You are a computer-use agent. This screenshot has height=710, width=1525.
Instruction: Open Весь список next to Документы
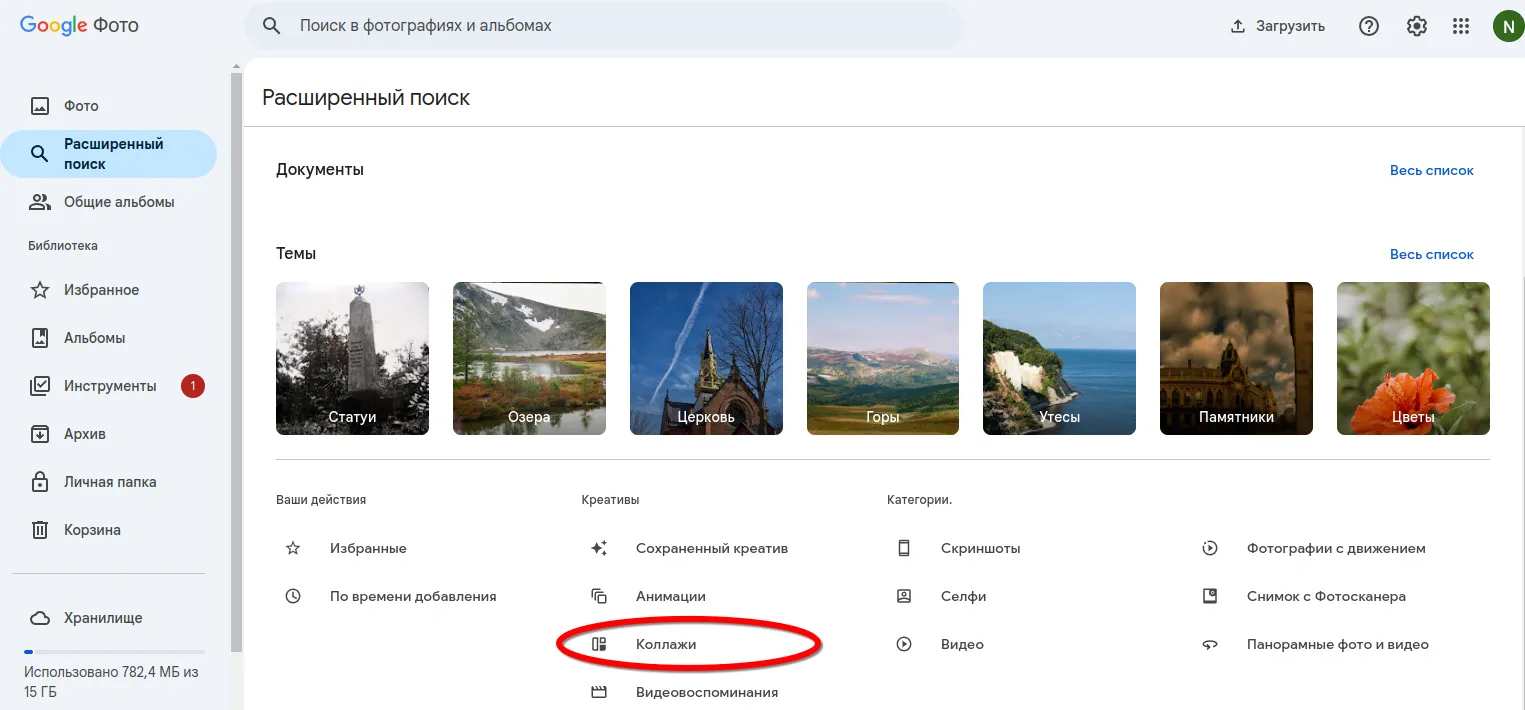tap(1432, 170)
